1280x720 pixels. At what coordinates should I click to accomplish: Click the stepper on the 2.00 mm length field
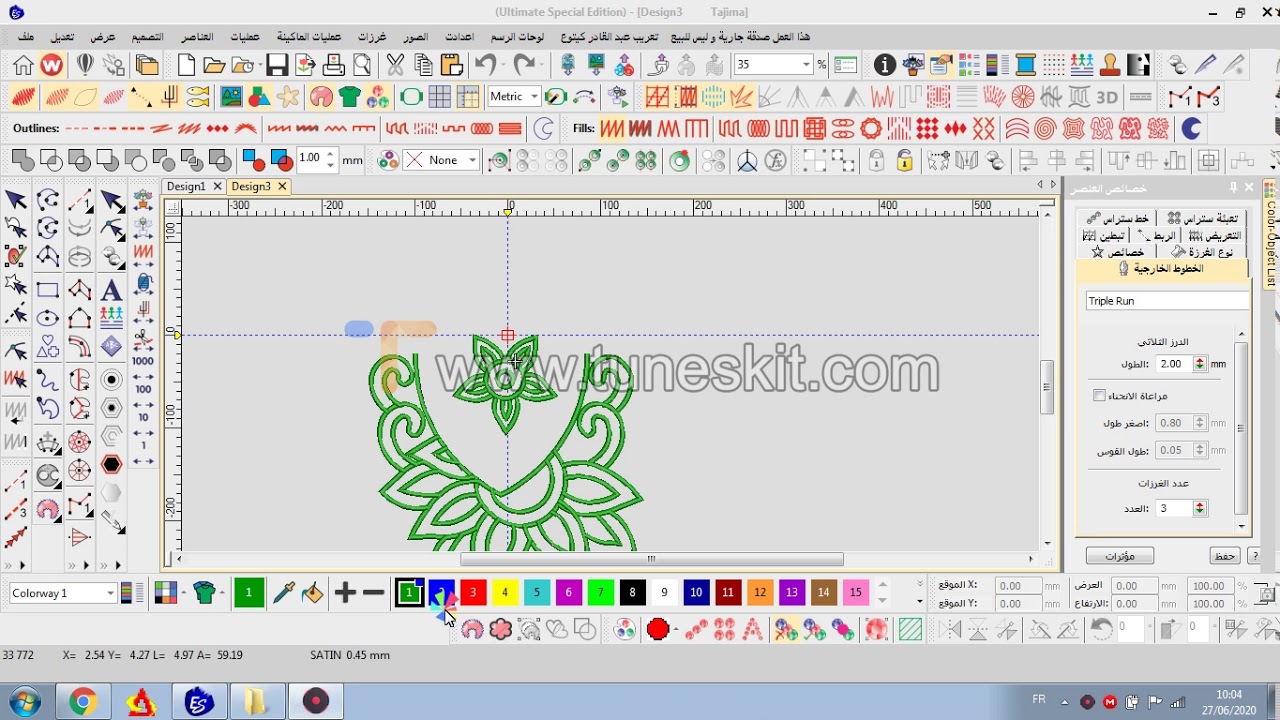tap(1200, 364)
